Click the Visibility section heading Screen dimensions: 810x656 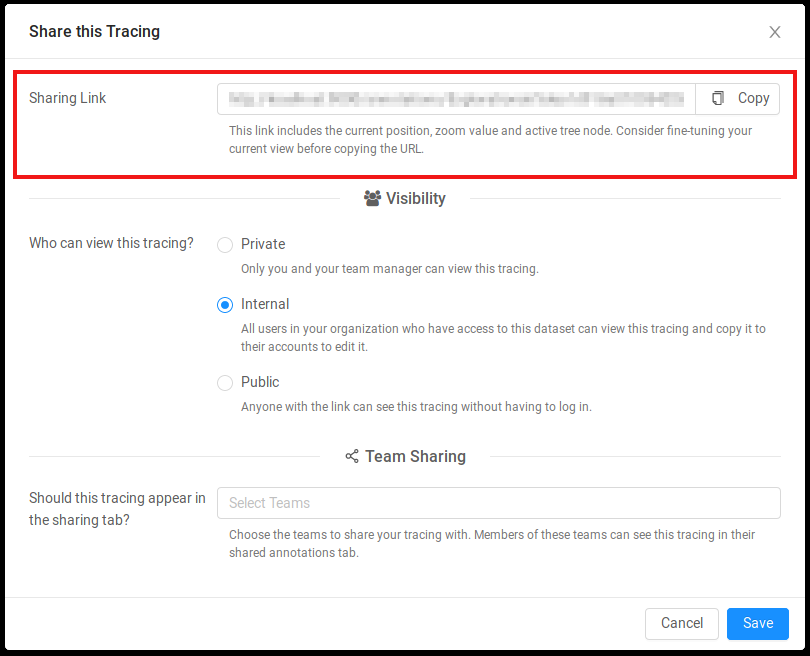pos(416,198)
